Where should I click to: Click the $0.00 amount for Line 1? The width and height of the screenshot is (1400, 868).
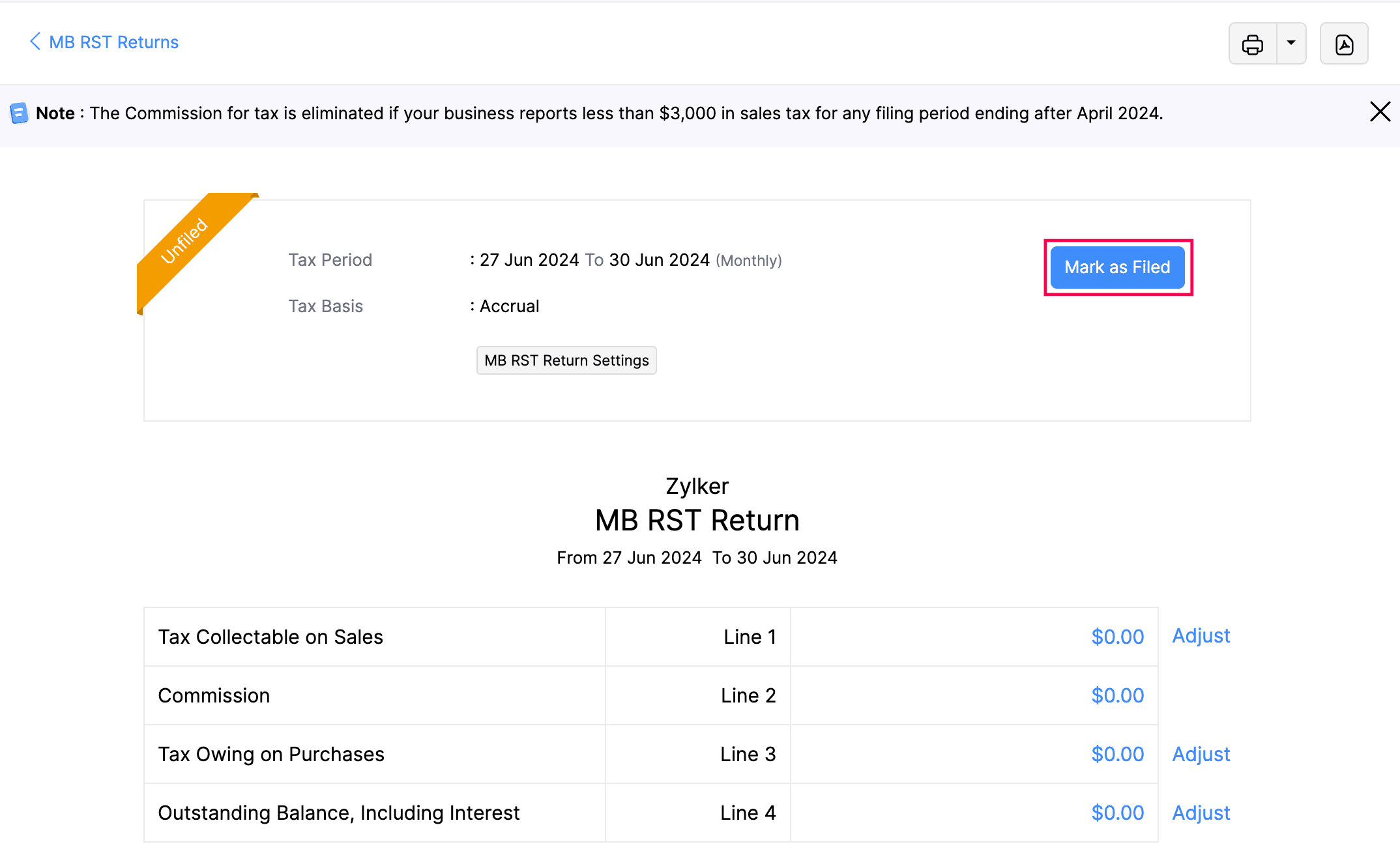click(x=1117, y=637)
